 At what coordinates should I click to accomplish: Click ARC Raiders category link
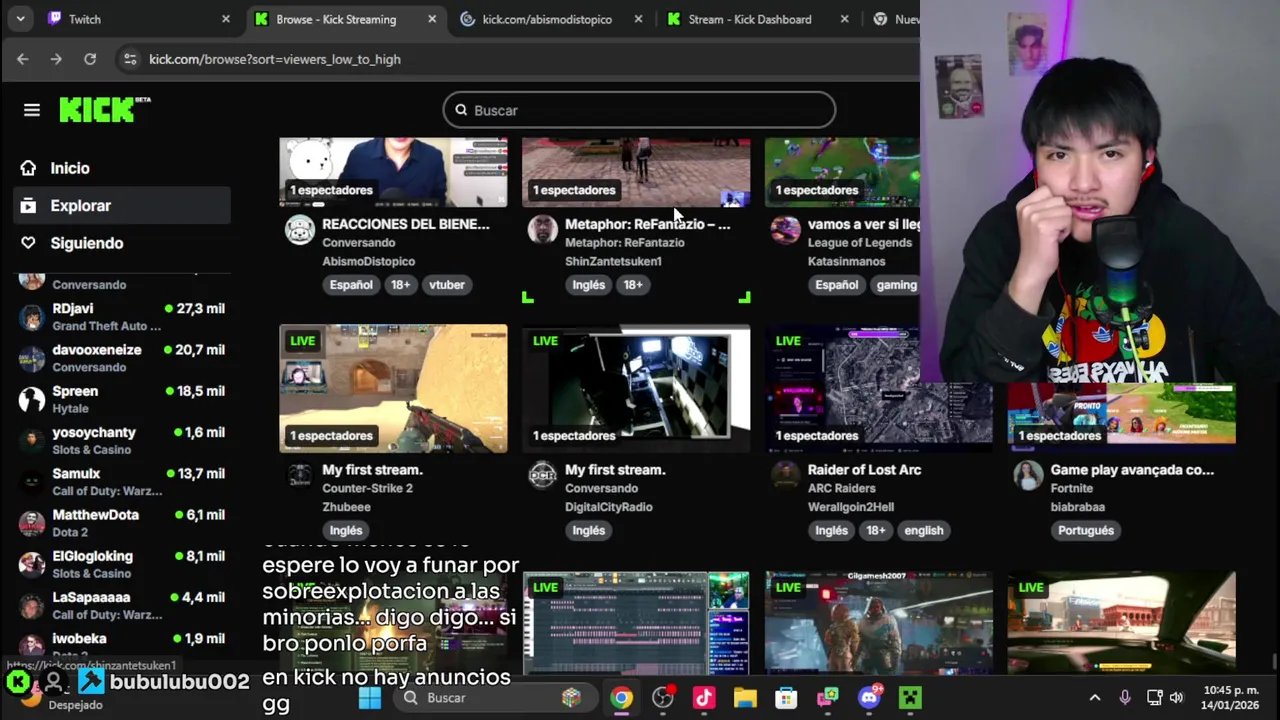click(x=841, y=488)
